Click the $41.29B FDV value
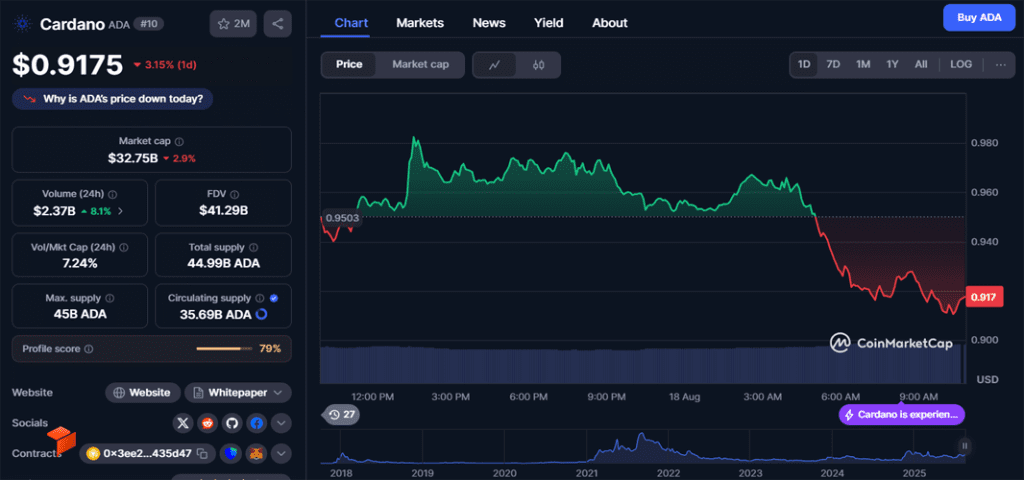Image resolution: width=1024 pixels, height=480 pixels. 223,210
